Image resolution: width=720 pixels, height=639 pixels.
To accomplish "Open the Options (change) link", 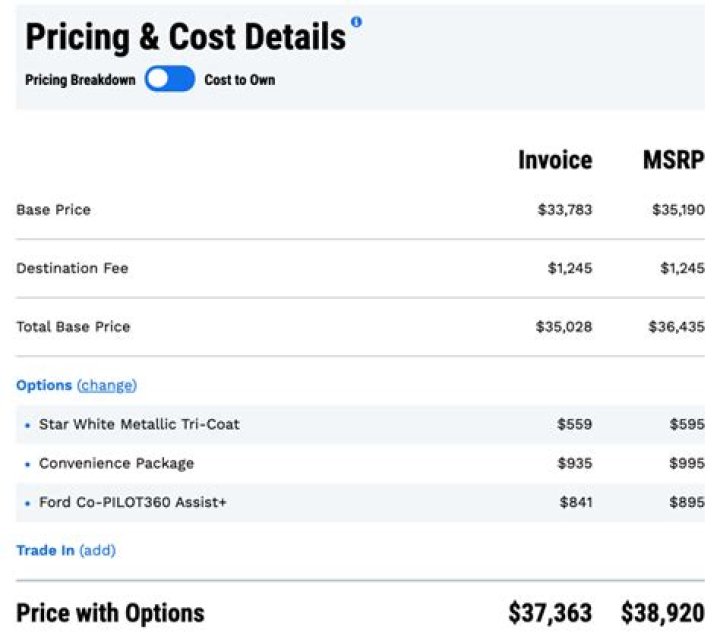I will [107, 385].
